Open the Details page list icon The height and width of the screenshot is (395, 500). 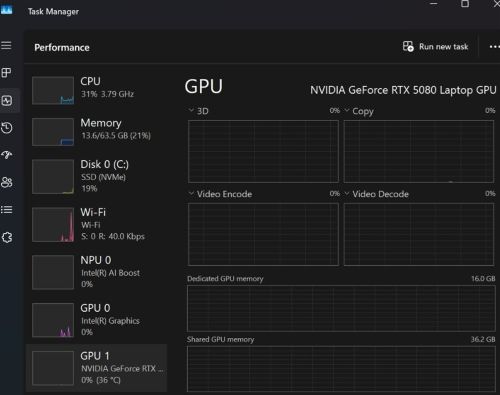(7, 210)
